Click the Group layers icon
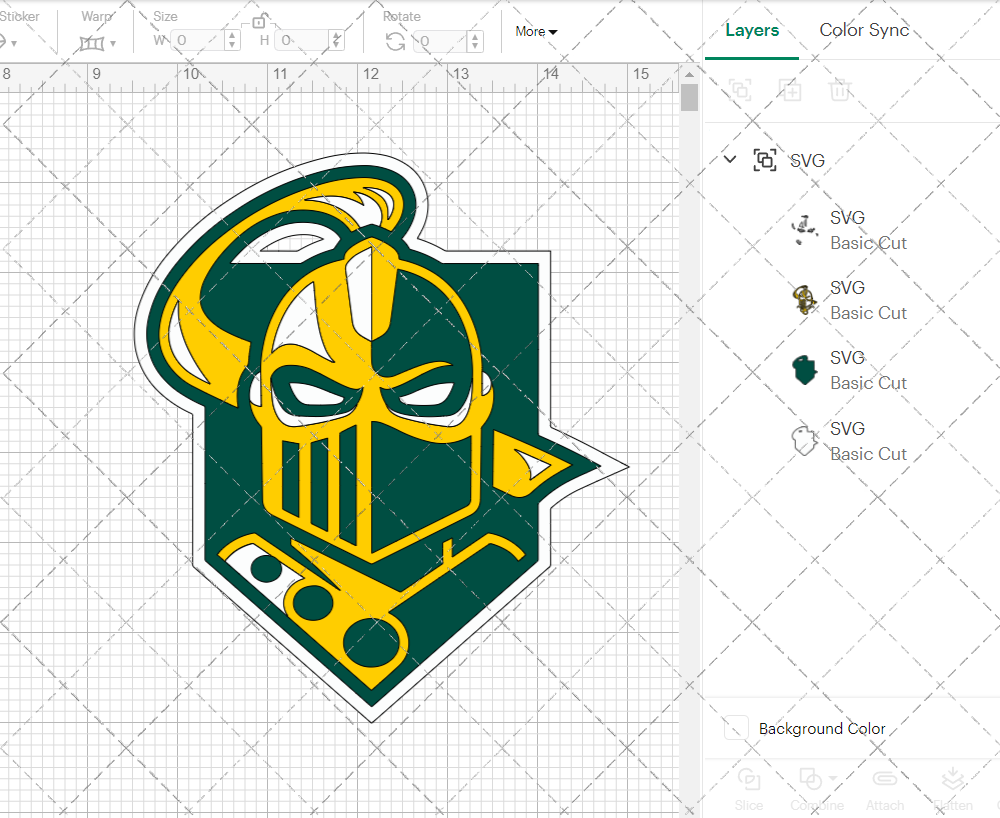The height and width of the screenshot is (818, 1000). click(740, 90)
